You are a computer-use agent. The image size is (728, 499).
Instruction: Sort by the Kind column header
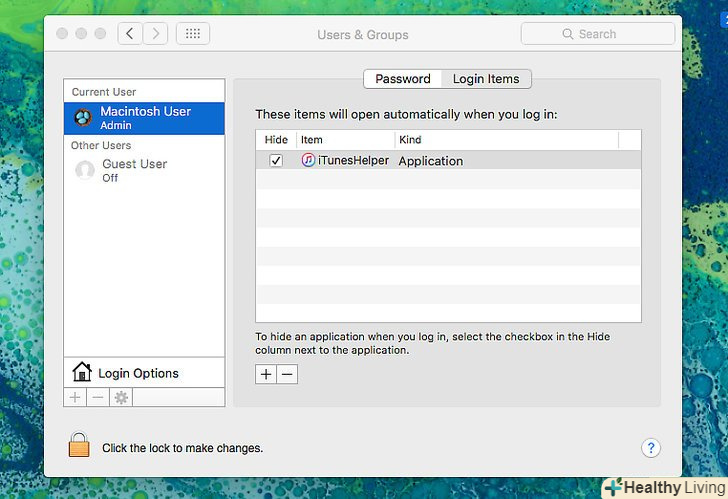pyautogui.click(x=505, y=140)
